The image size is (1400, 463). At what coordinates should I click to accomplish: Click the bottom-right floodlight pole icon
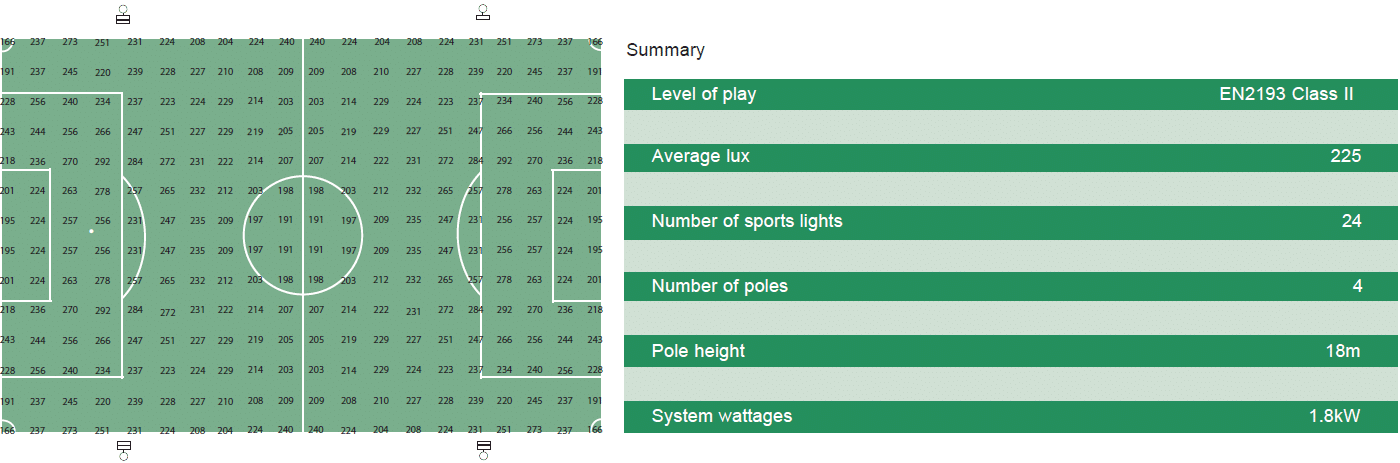coord(484,449)
